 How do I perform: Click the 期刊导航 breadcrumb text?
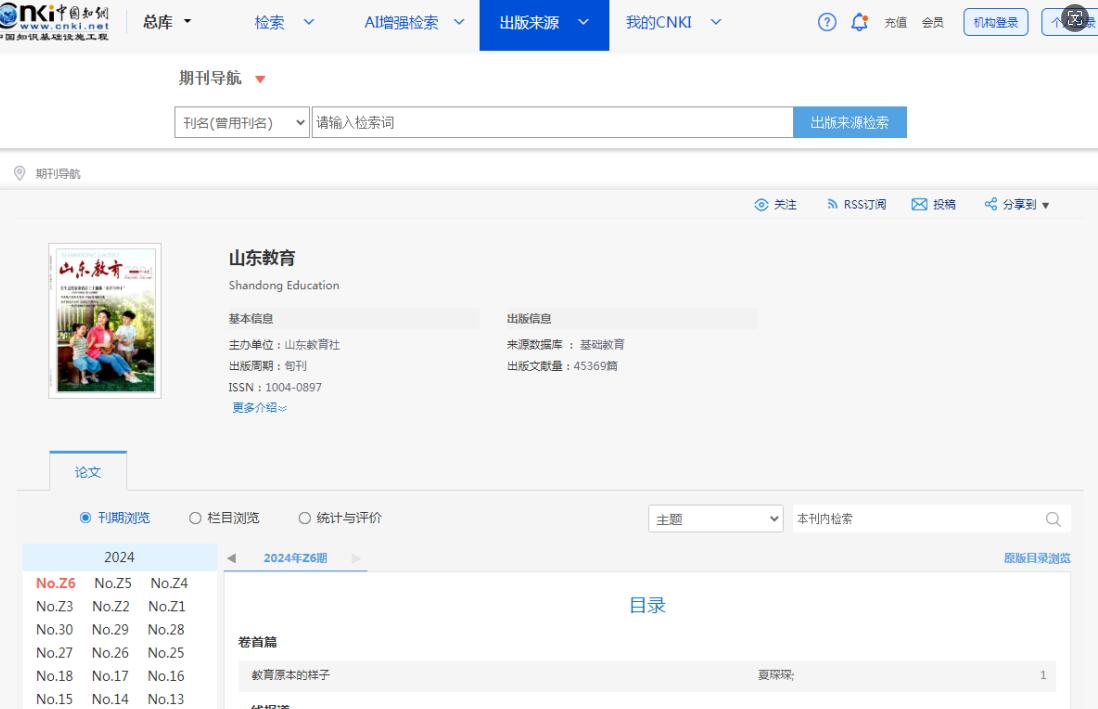(x=58, y=174)
